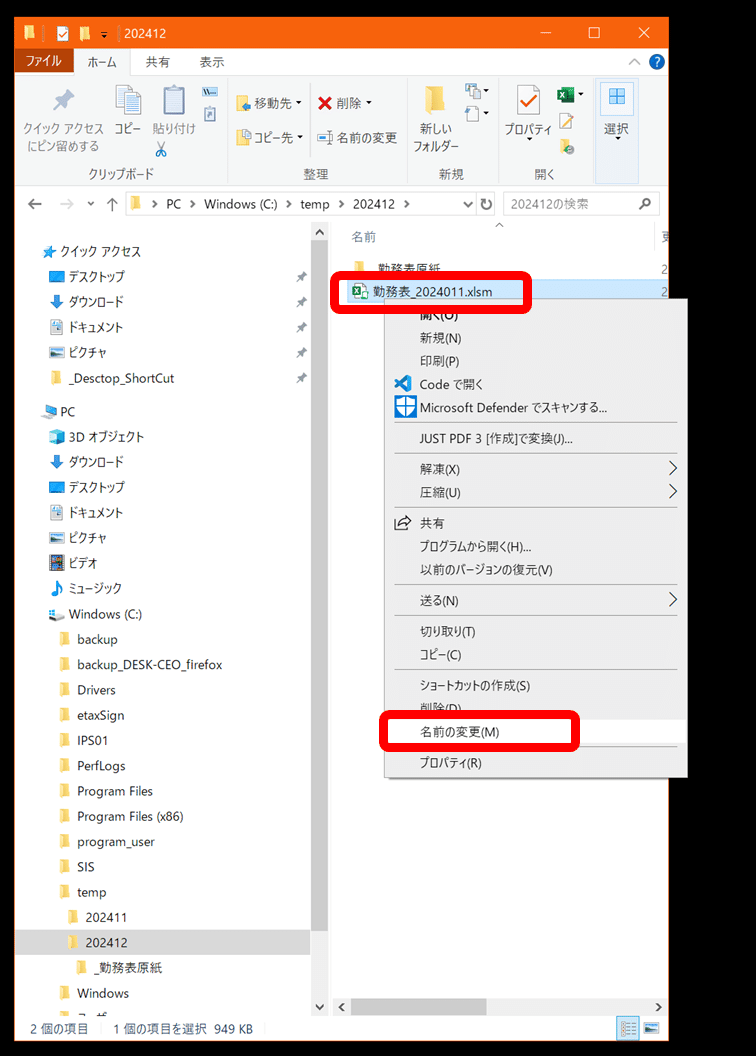
Task: Open the ファイル tab
Action: (x=43, y=61)
